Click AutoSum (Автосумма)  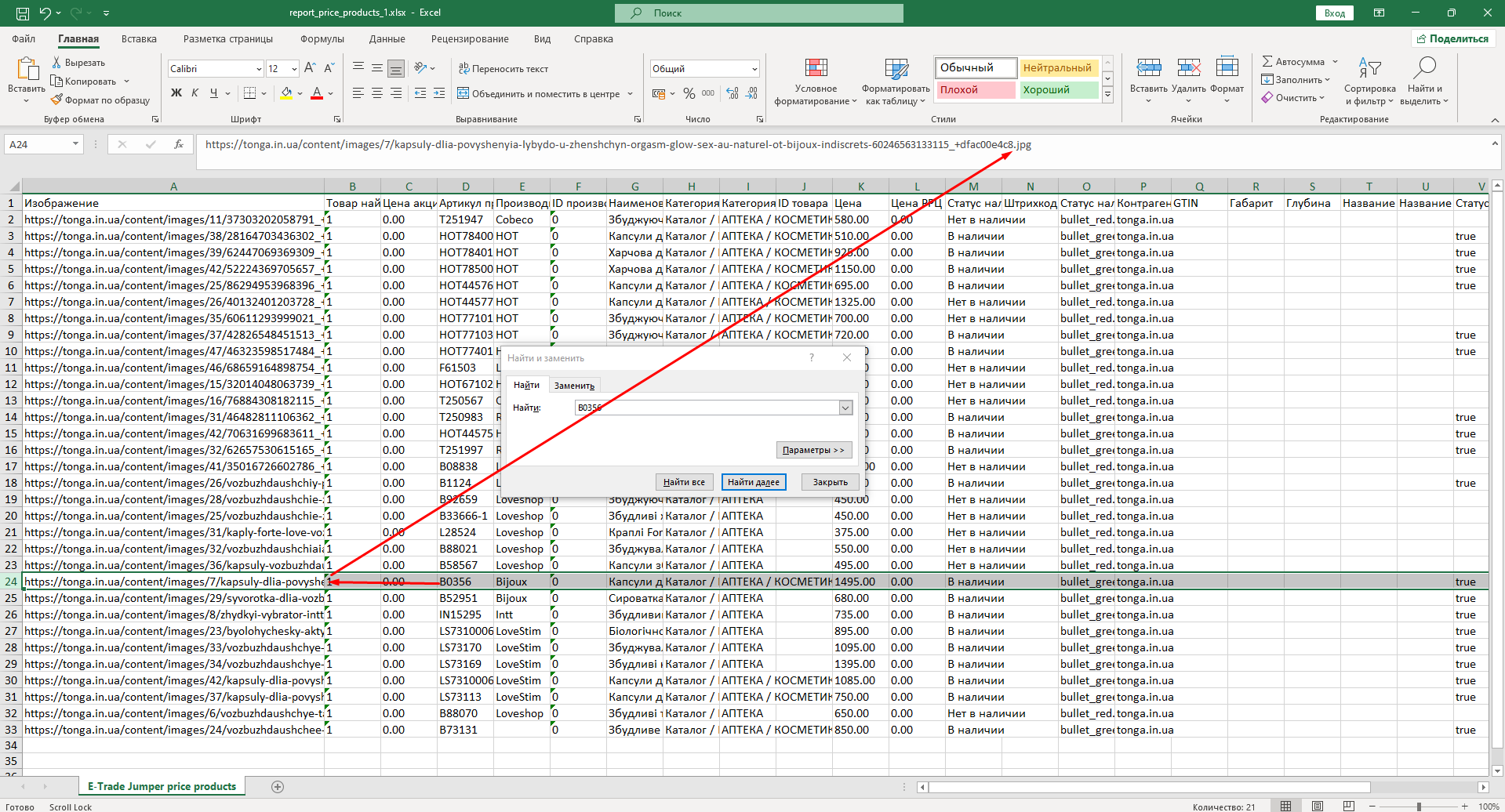pyautogui.click(x=1293, y=62)
